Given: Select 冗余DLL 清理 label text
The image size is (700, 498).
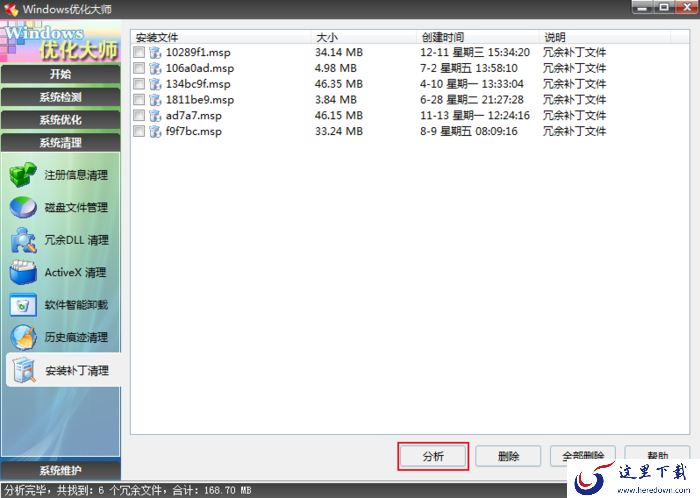Looking at the screenshot, I should [x=76, y=240].
